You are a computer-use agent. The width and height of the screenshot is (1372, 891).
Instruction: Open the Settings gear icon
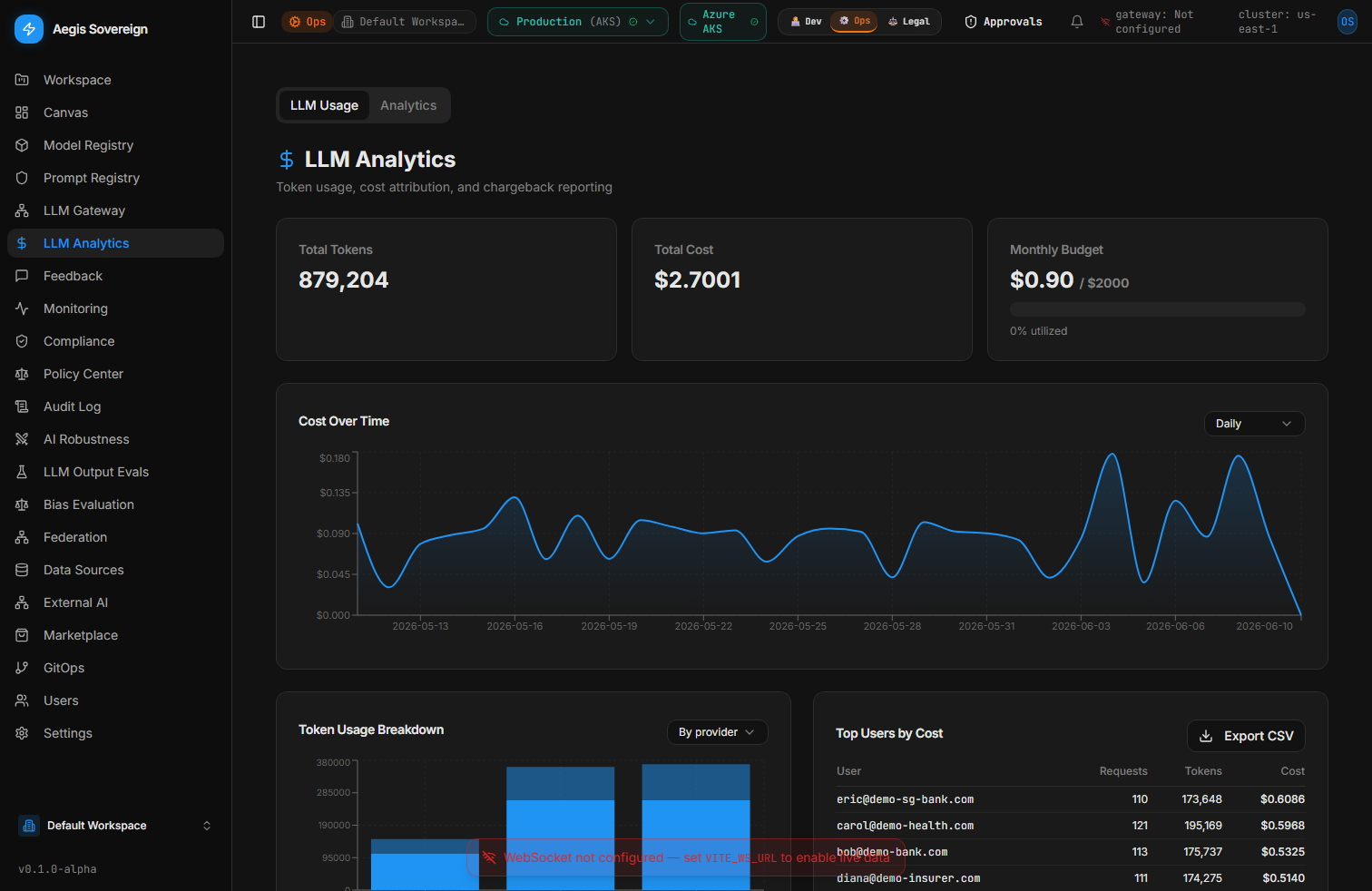[22, 733]
